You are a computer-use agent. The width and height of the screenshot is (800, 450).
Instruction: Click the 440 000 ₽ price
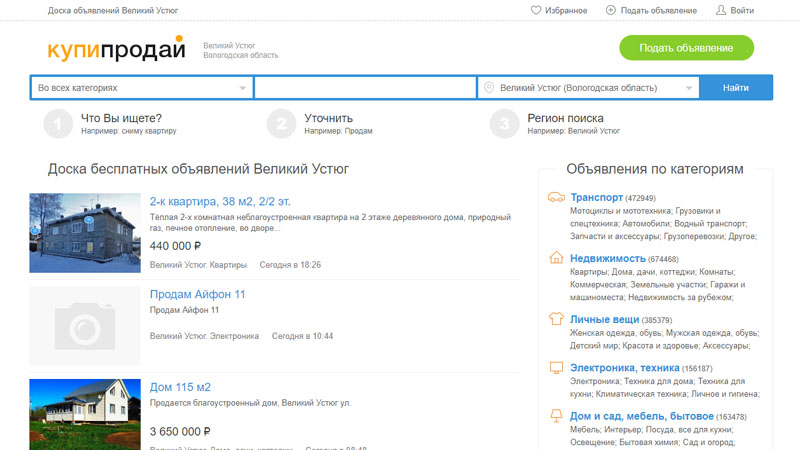pos(175,246)
